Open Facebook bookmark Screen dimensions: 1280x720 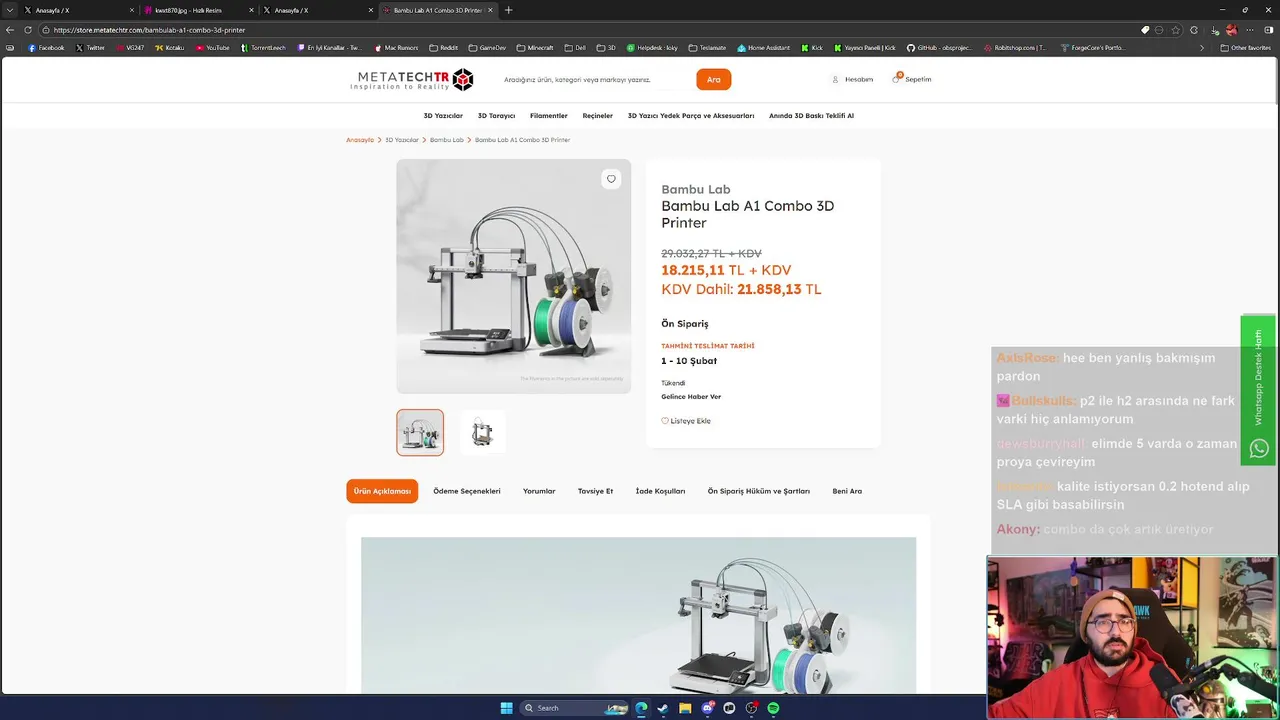click(x=46, y=47)
